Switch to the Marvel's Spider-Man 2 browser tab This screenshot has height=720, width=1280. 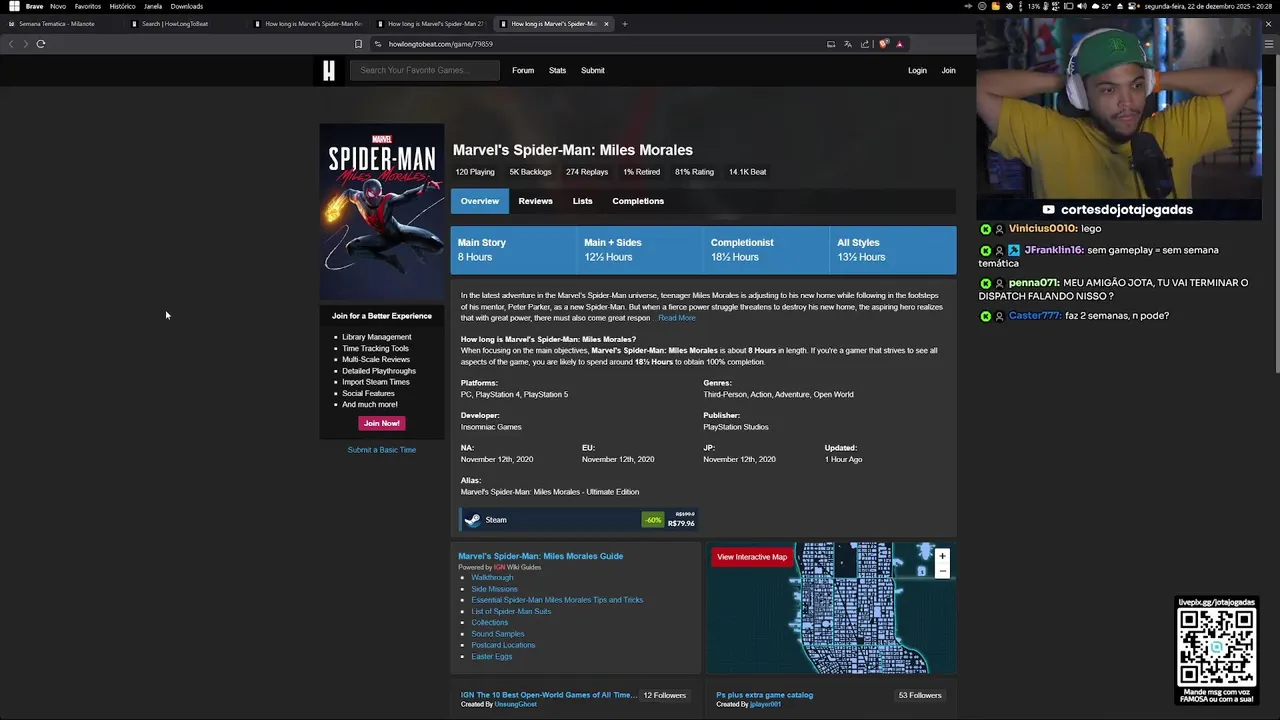[x=430, y=24]
